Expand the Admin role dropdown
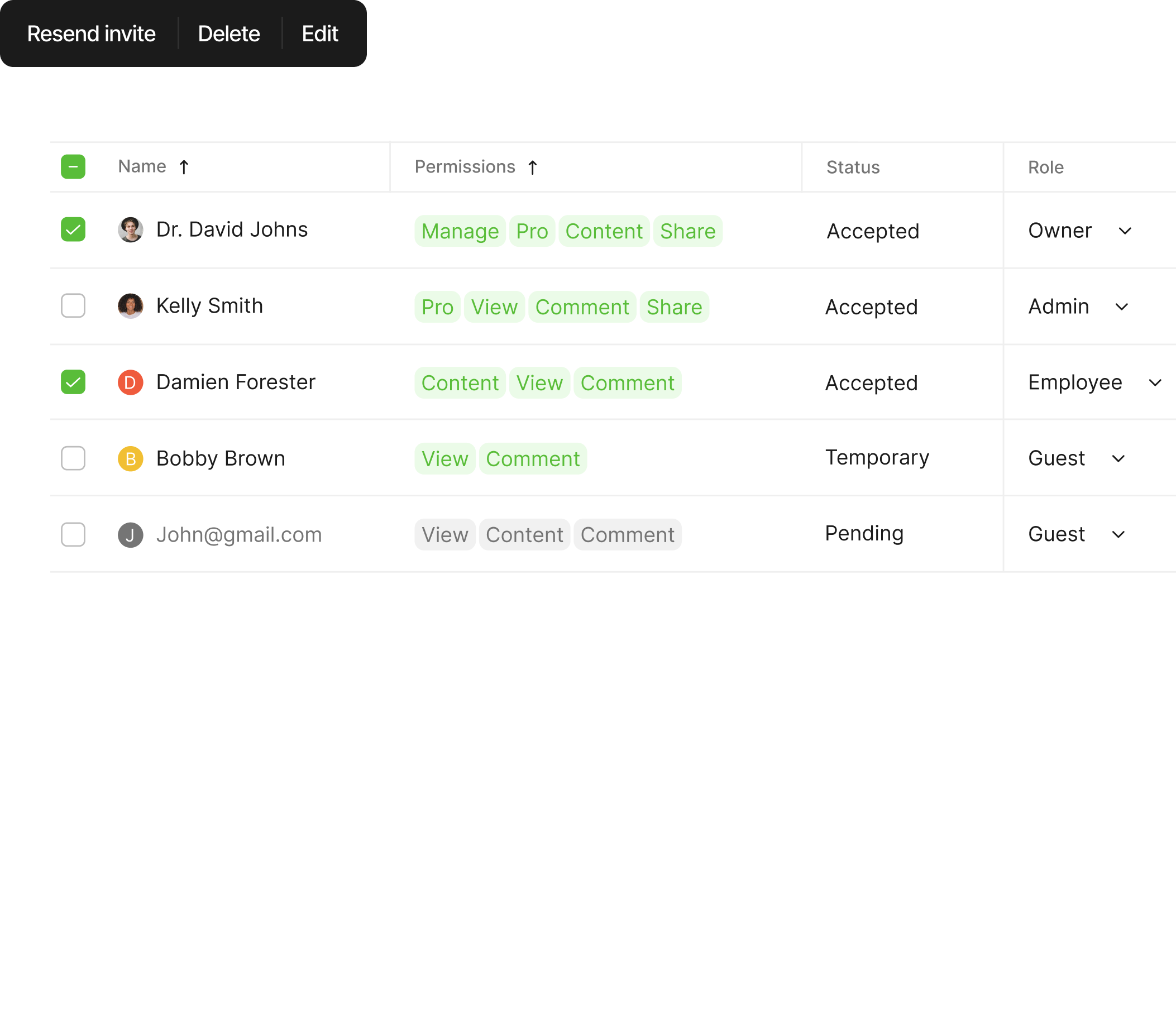 click(1121, 307)
